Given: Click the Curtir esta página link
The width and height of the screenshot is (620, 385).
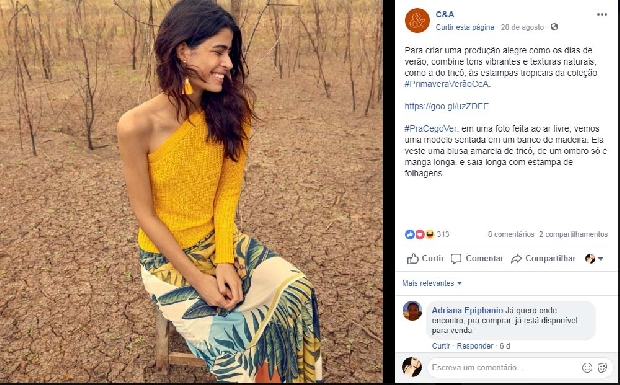Looking at the screenshot, I should coord(465,27).
